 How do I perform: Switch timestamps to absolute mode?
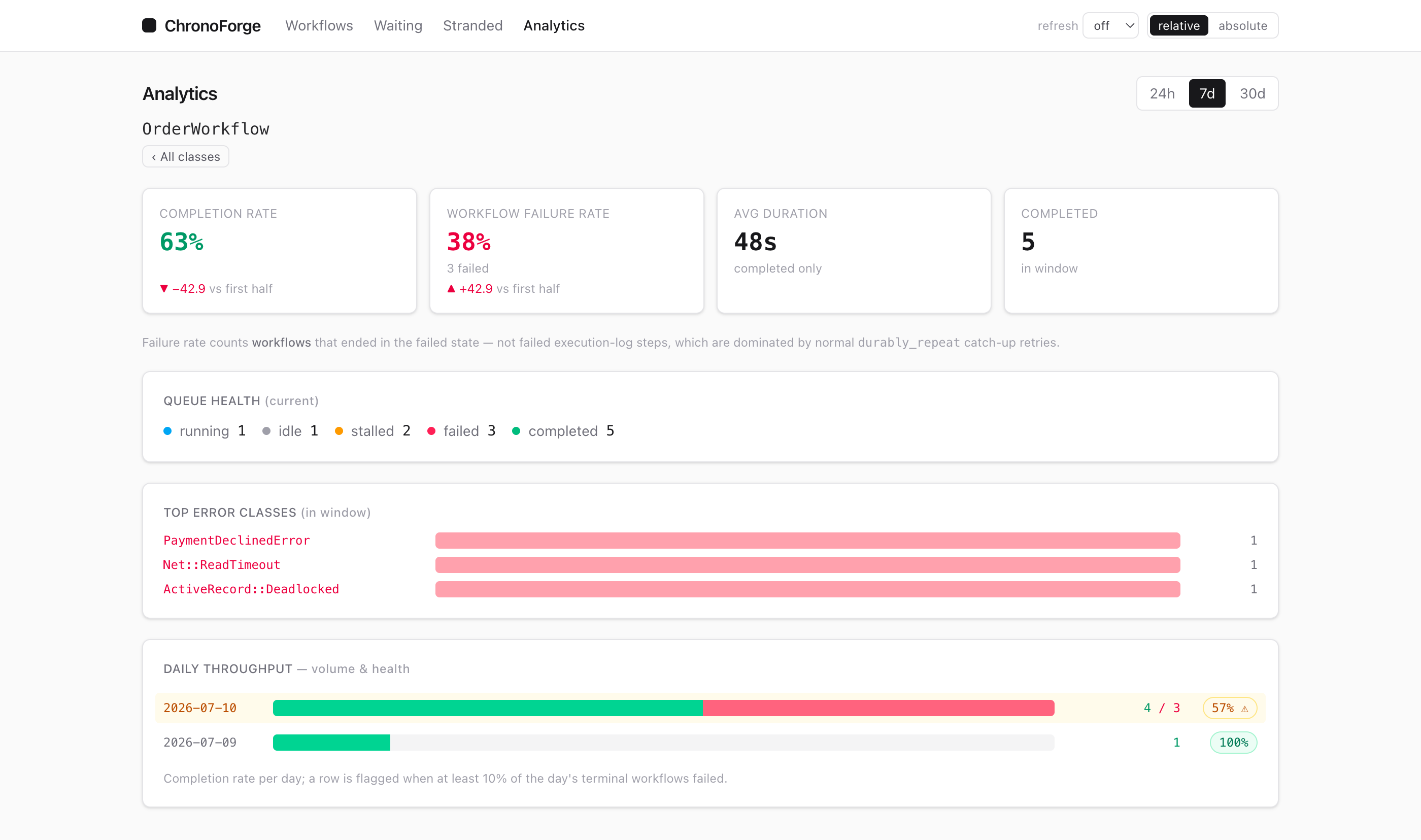tap(1242, 25)
